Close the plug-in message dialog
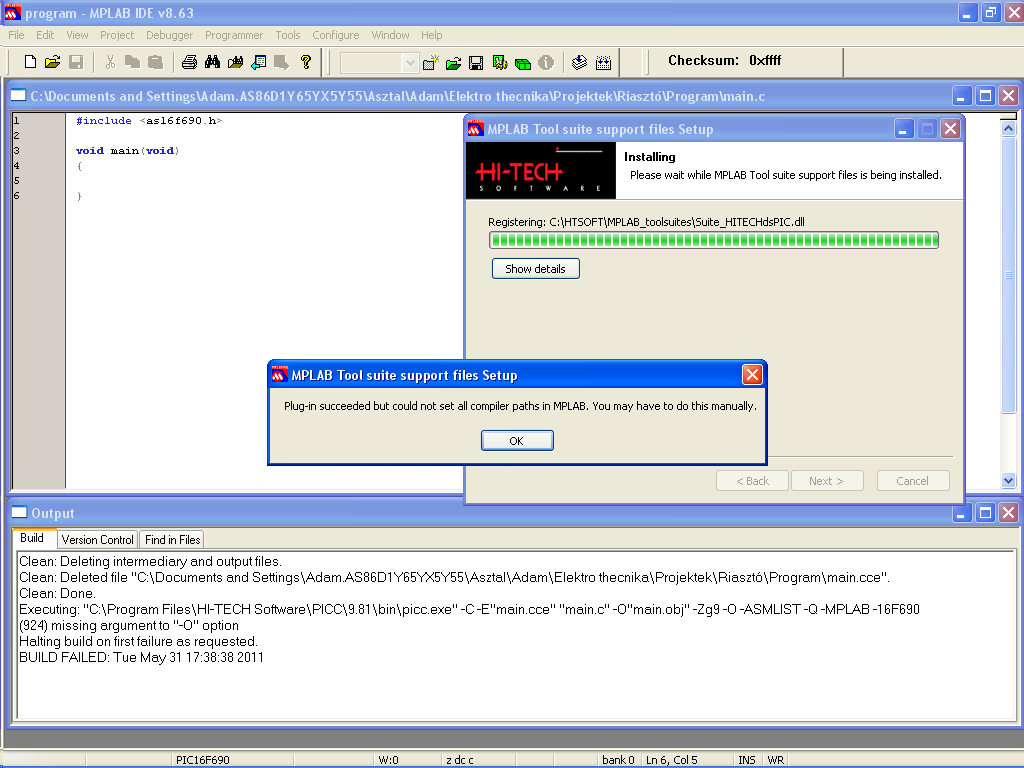 pyautogui.click(x=752, y=375)
